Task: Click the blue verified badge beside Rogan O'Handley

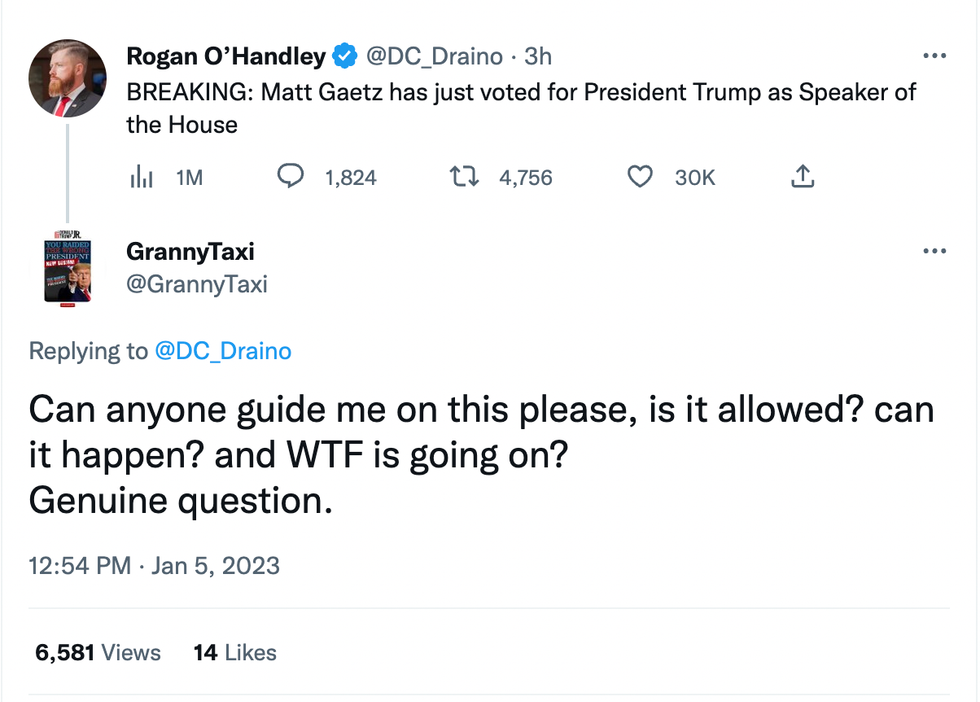Action: click(345, 57)
